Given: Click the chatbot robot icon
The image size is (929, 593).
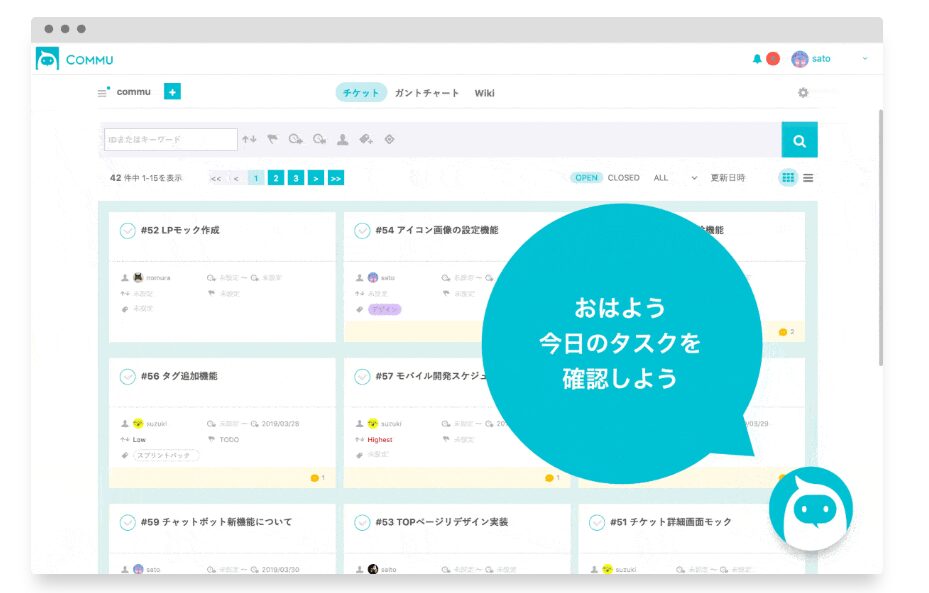Looking at the screenshot, I should 811,509.
